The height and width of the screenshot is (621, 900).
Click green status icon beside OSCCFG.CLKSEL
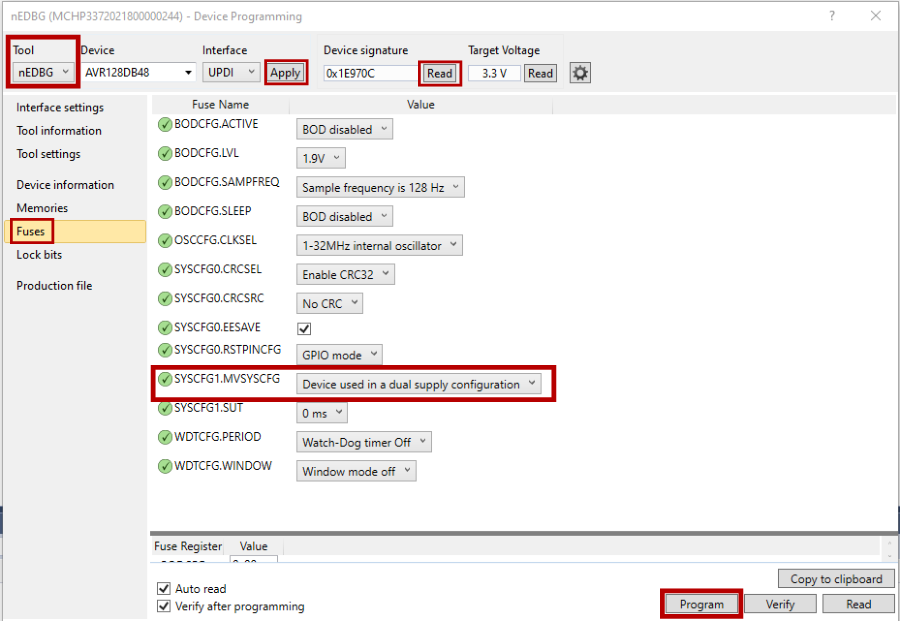tap(165, 241)
